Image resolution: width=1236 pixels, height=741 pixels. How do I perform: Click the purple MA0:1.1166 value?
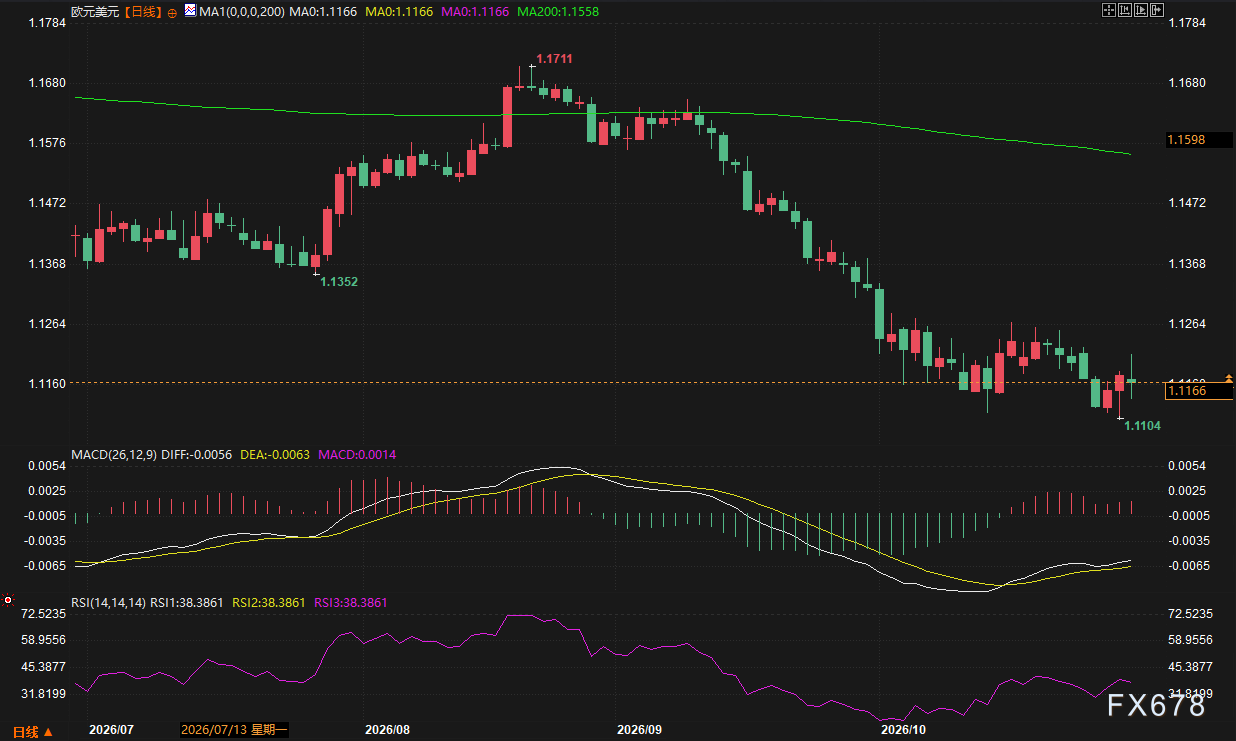click(475, 12)
